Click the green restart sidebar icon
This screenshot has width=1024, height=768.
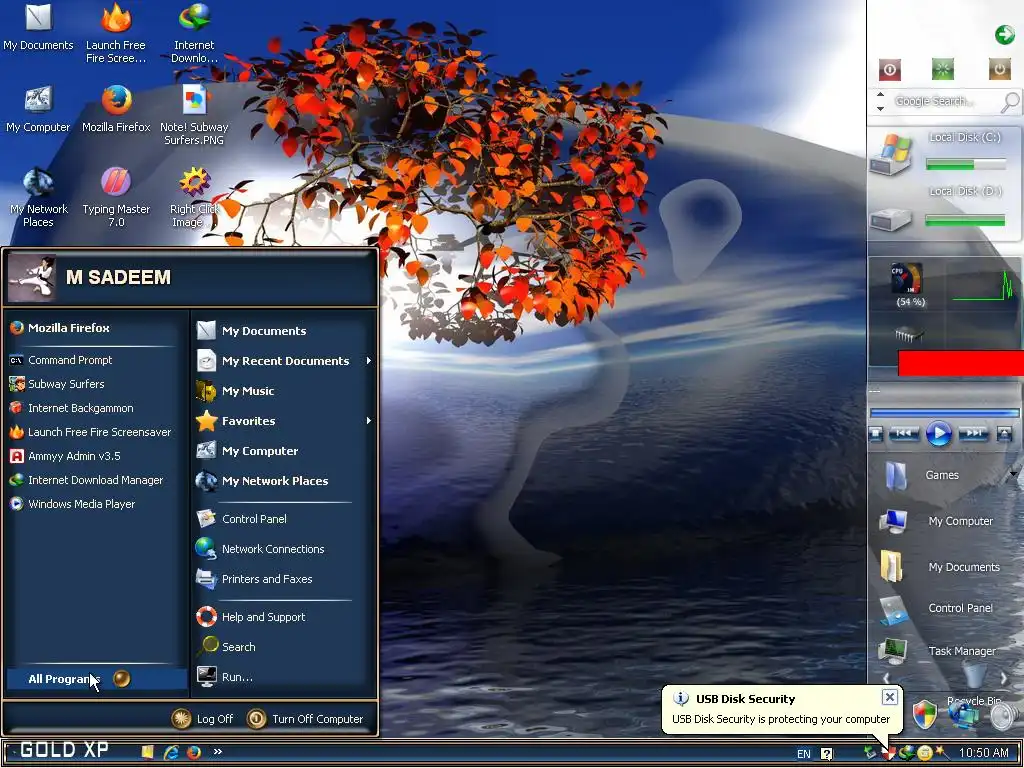[x=942, y=69]
